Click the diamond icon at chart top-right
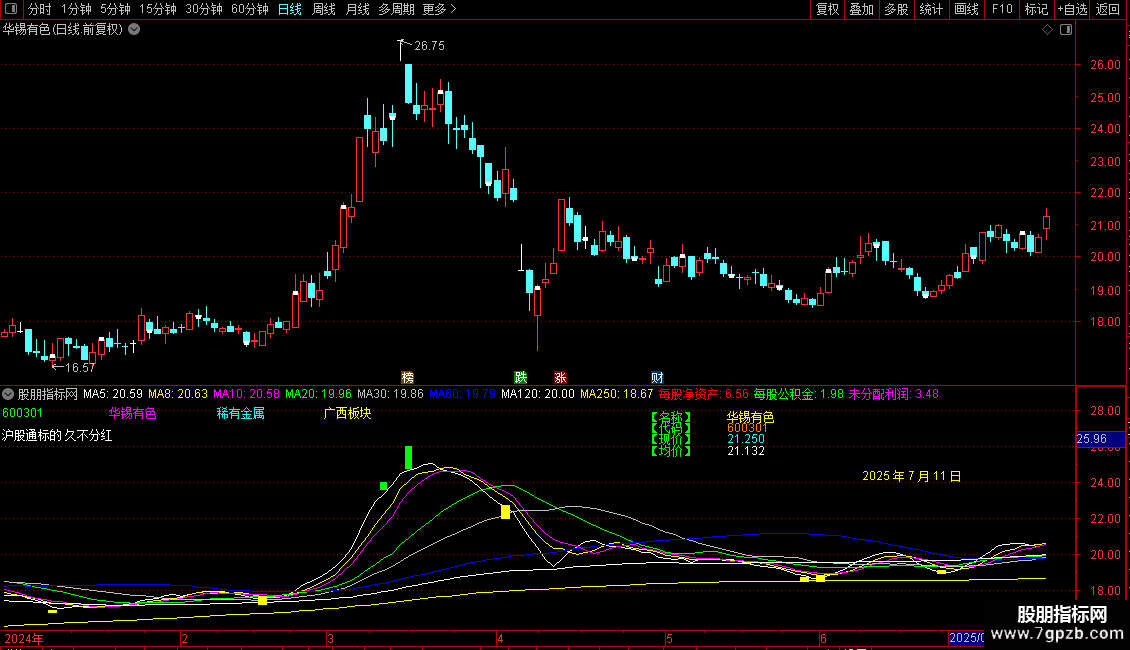The image size is (1130, 650). click(x=1047, y=30)
